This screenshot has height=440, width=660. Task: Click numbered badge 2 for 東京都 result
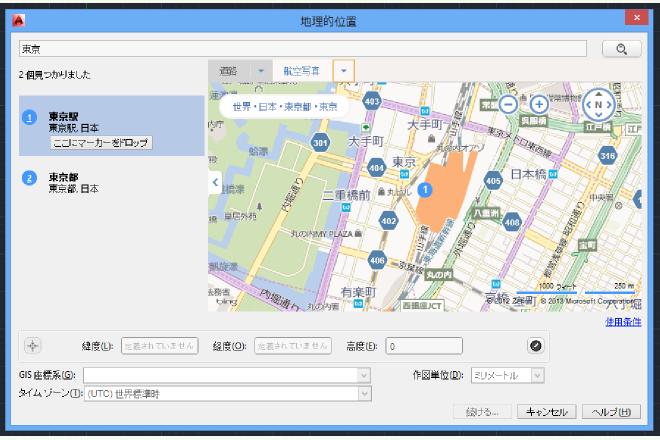tap(29, 178)
